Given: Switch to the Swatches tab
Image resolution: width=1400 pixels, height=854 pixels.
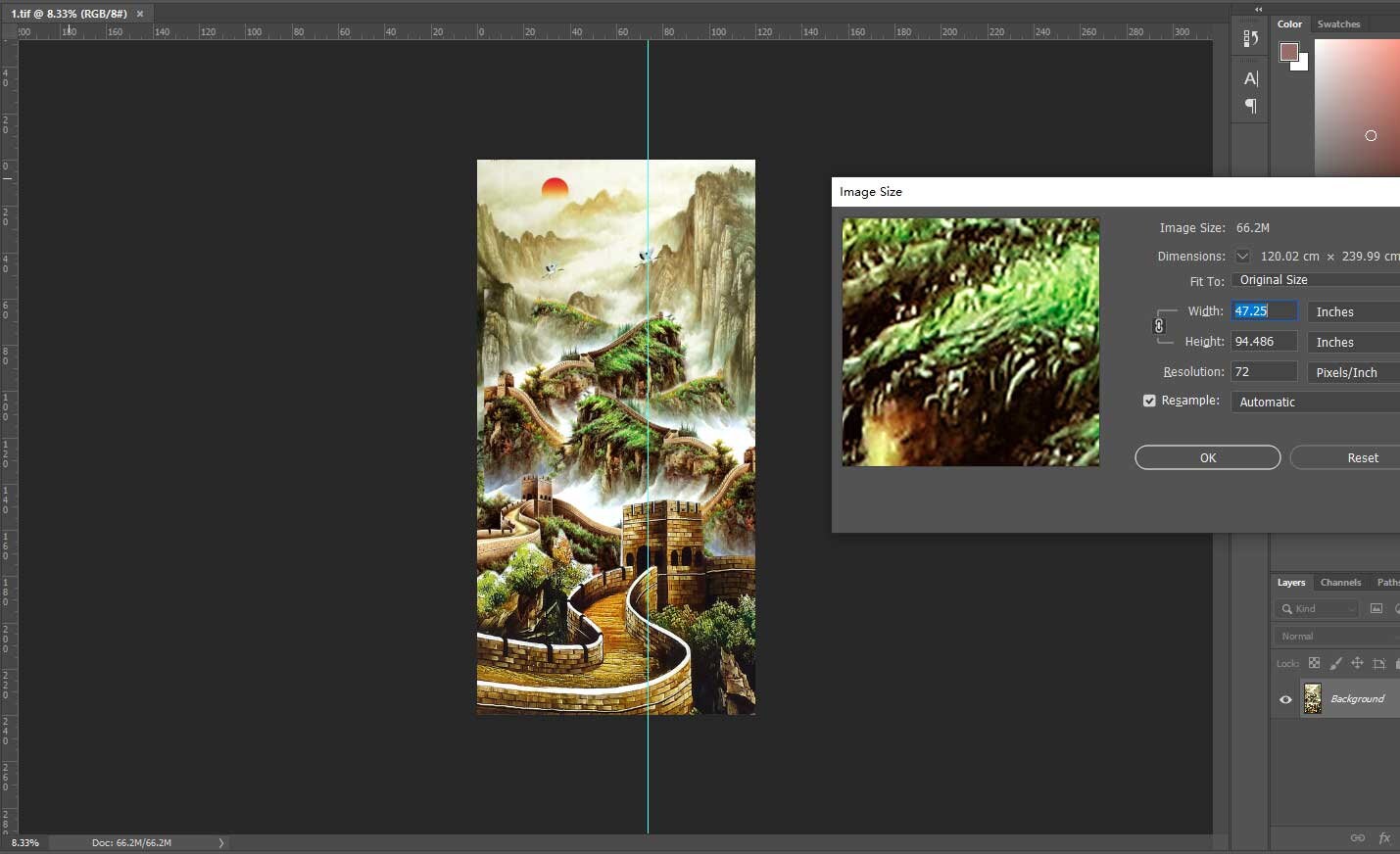Looking at the screenshot, I should pos(1340,24).
